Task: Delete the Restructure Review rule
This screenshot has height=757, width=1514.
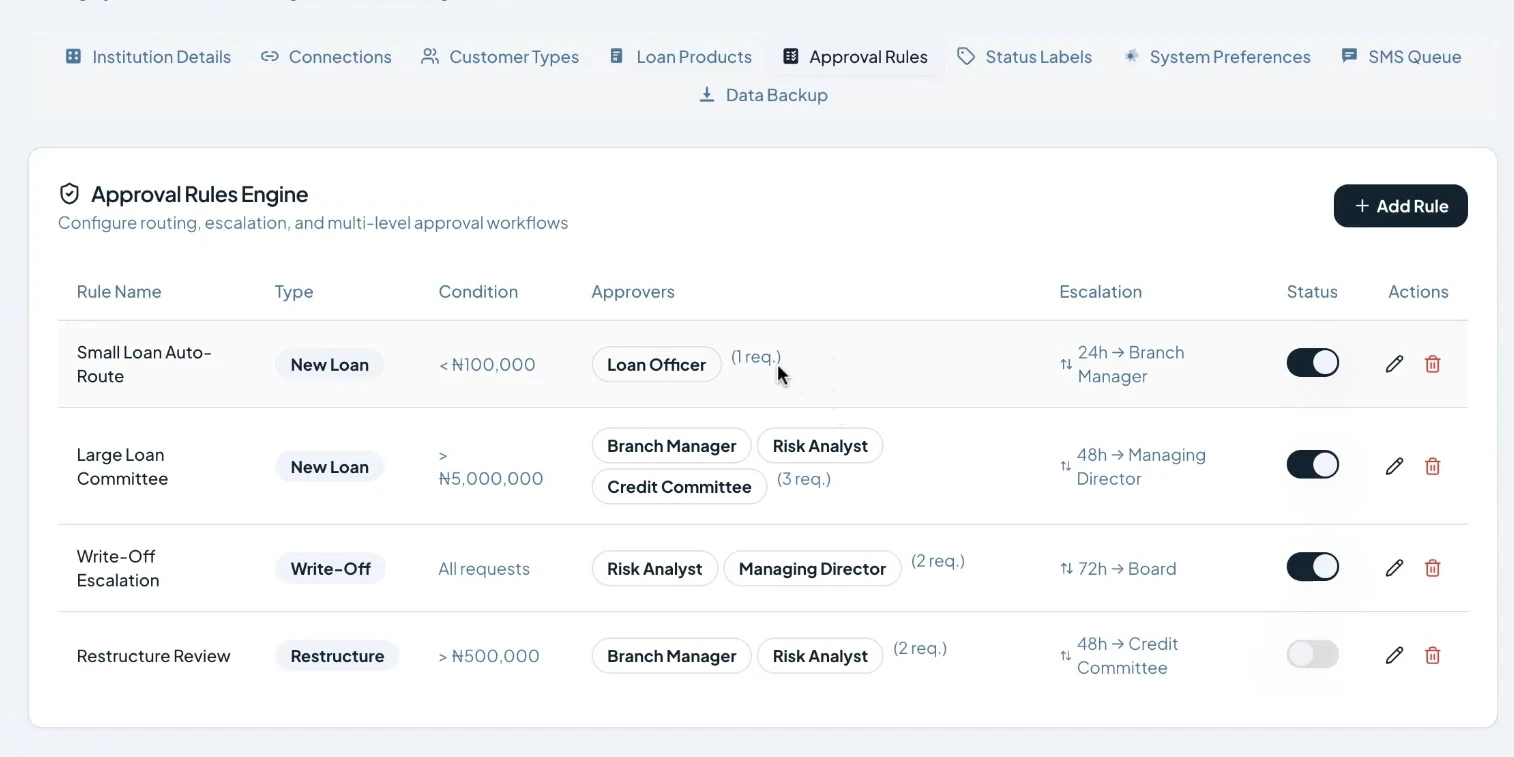Action: click(x=1432, y=655)
